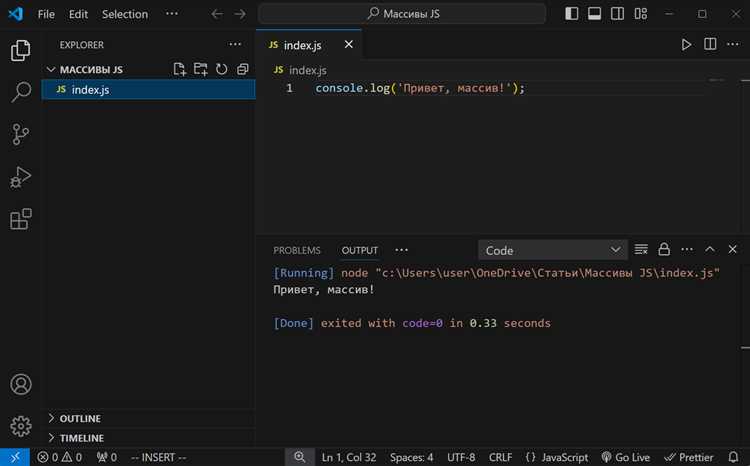Open the Extensions view

coord(21,219)
